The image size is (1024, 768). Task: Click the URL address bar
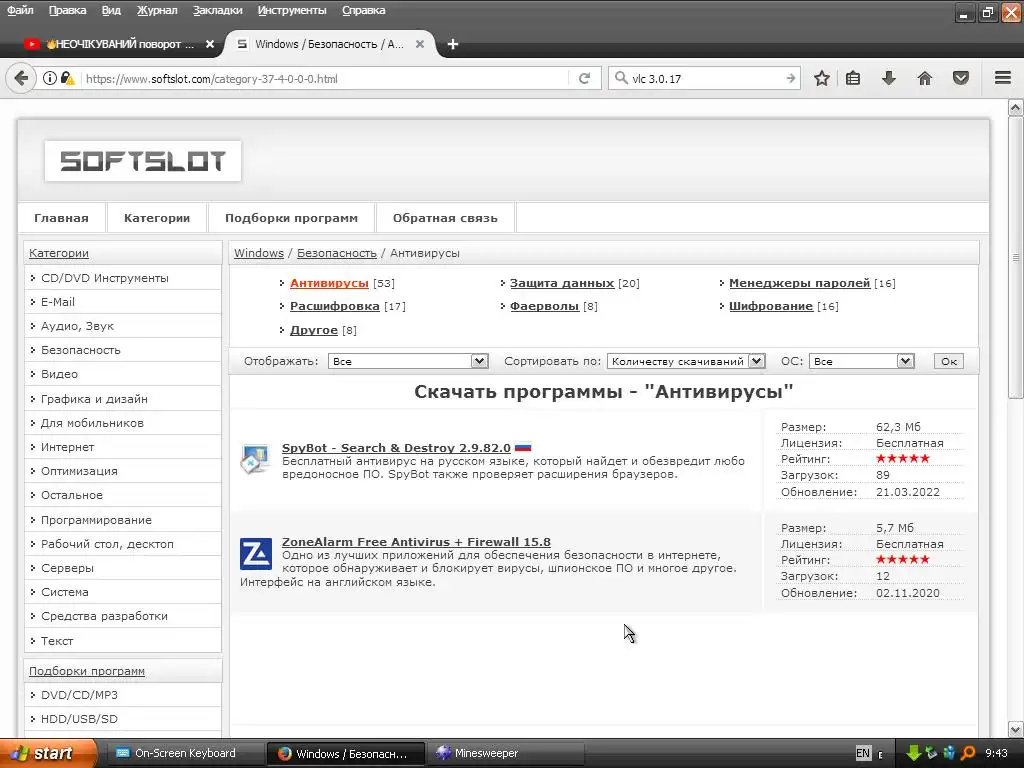[x=325, y=79]
